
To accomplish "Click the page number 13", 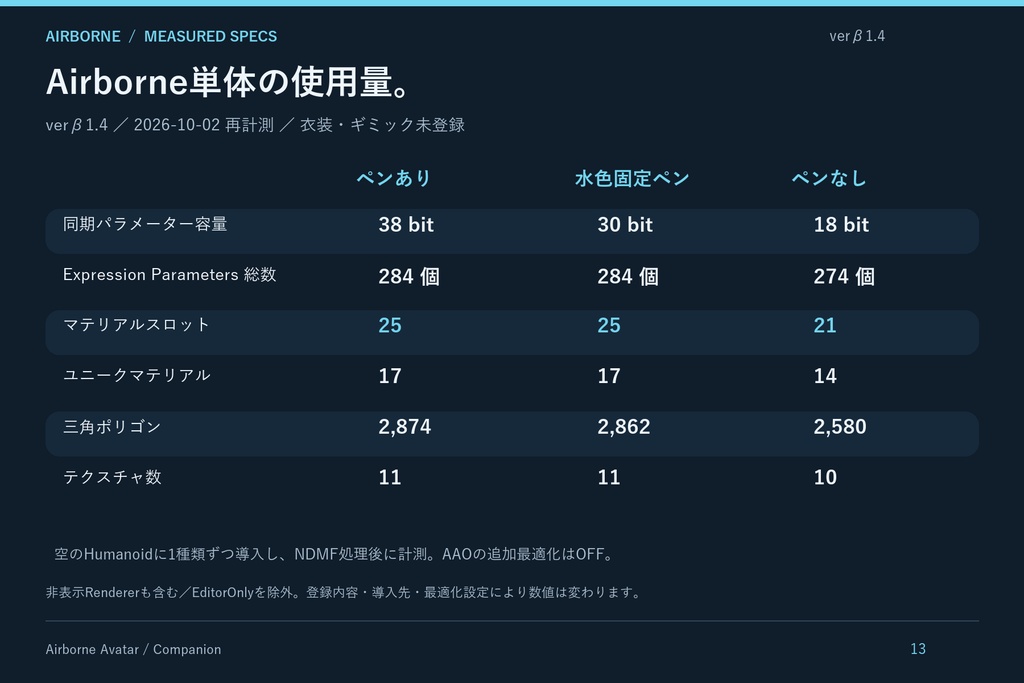I will pyautogui.click(x=918, y=649).
